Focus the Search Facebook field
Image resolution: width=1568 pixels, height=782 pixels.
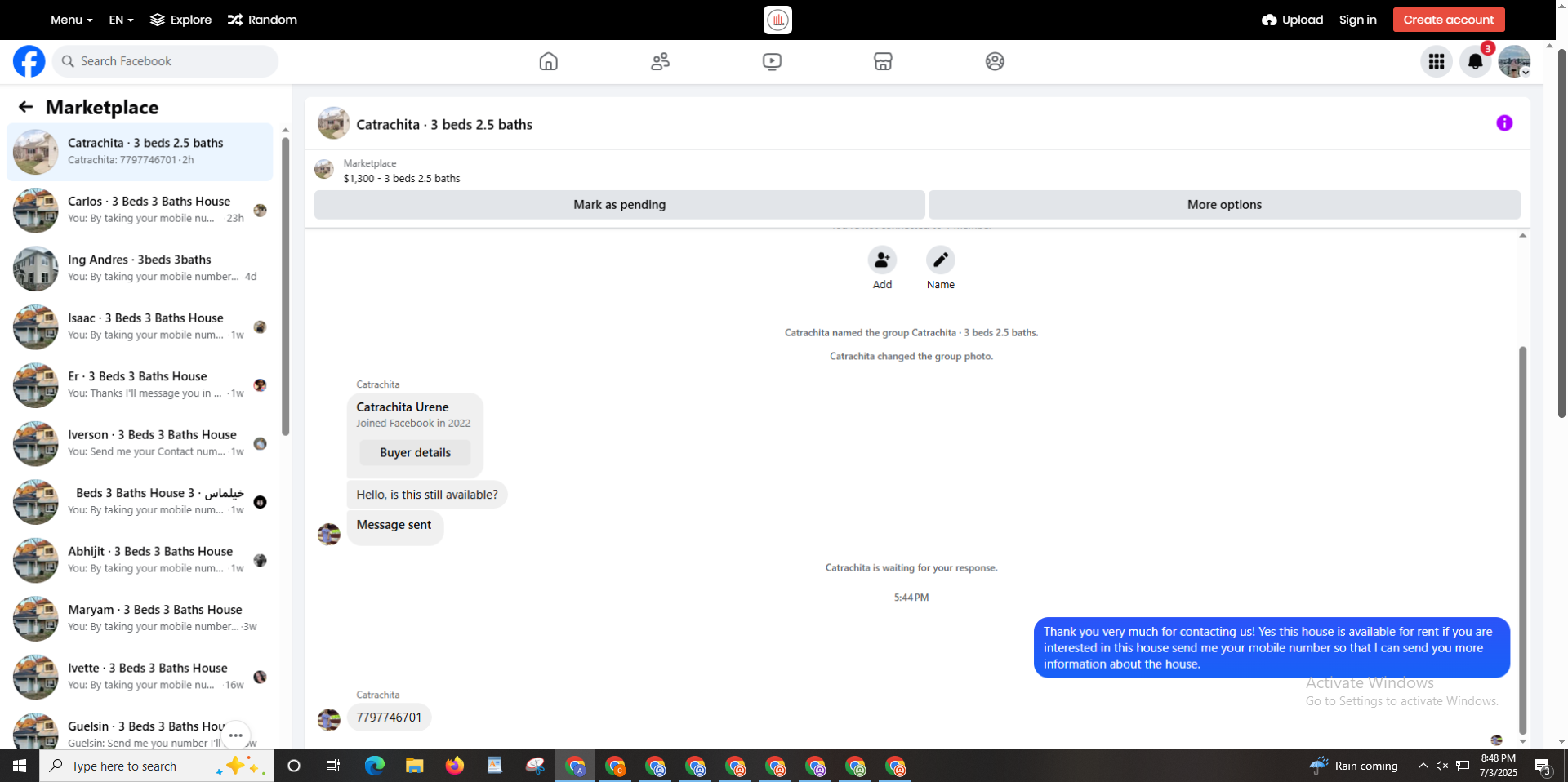[165, 61]
